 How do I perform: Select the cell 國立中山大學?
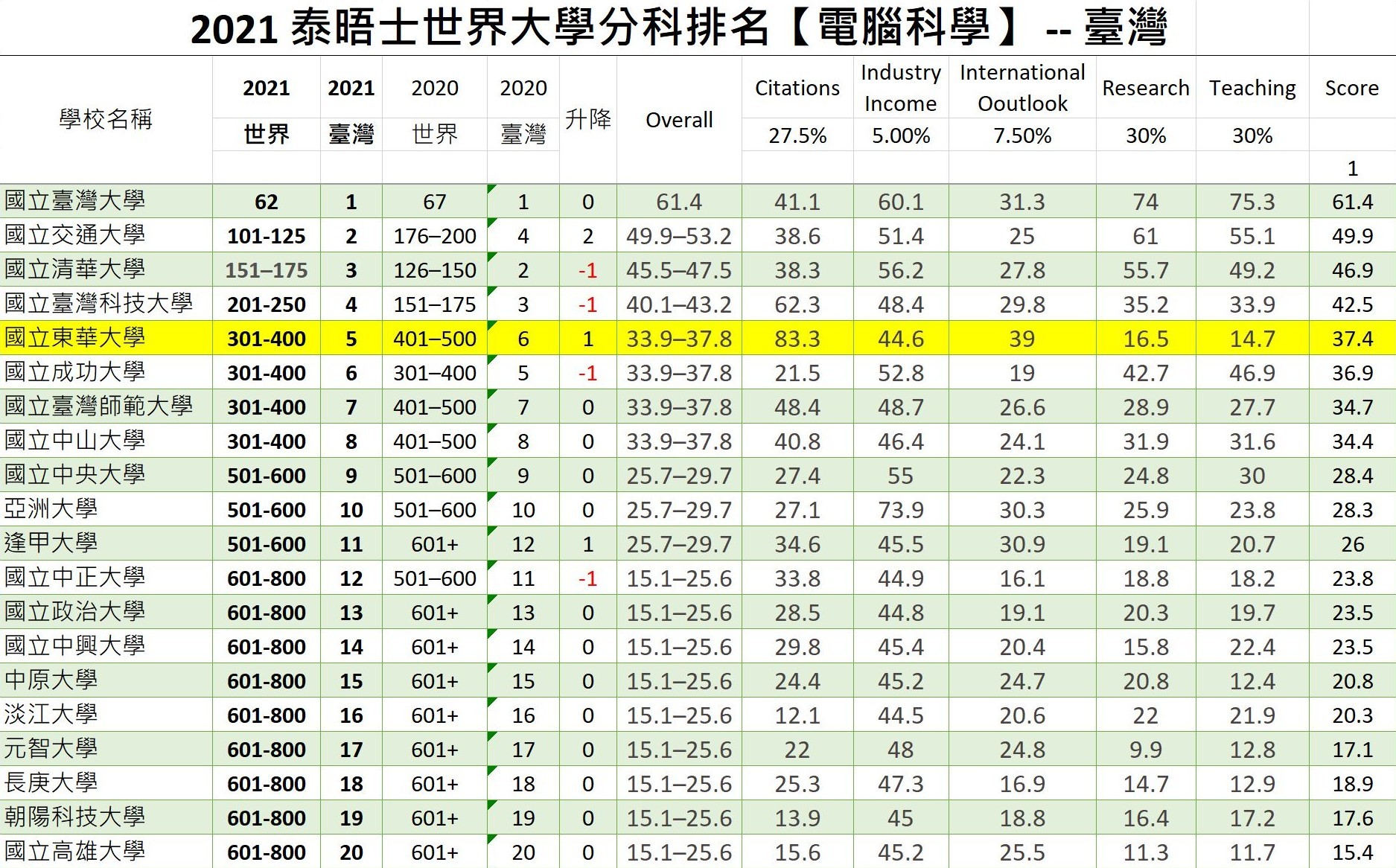click(106, 441)
